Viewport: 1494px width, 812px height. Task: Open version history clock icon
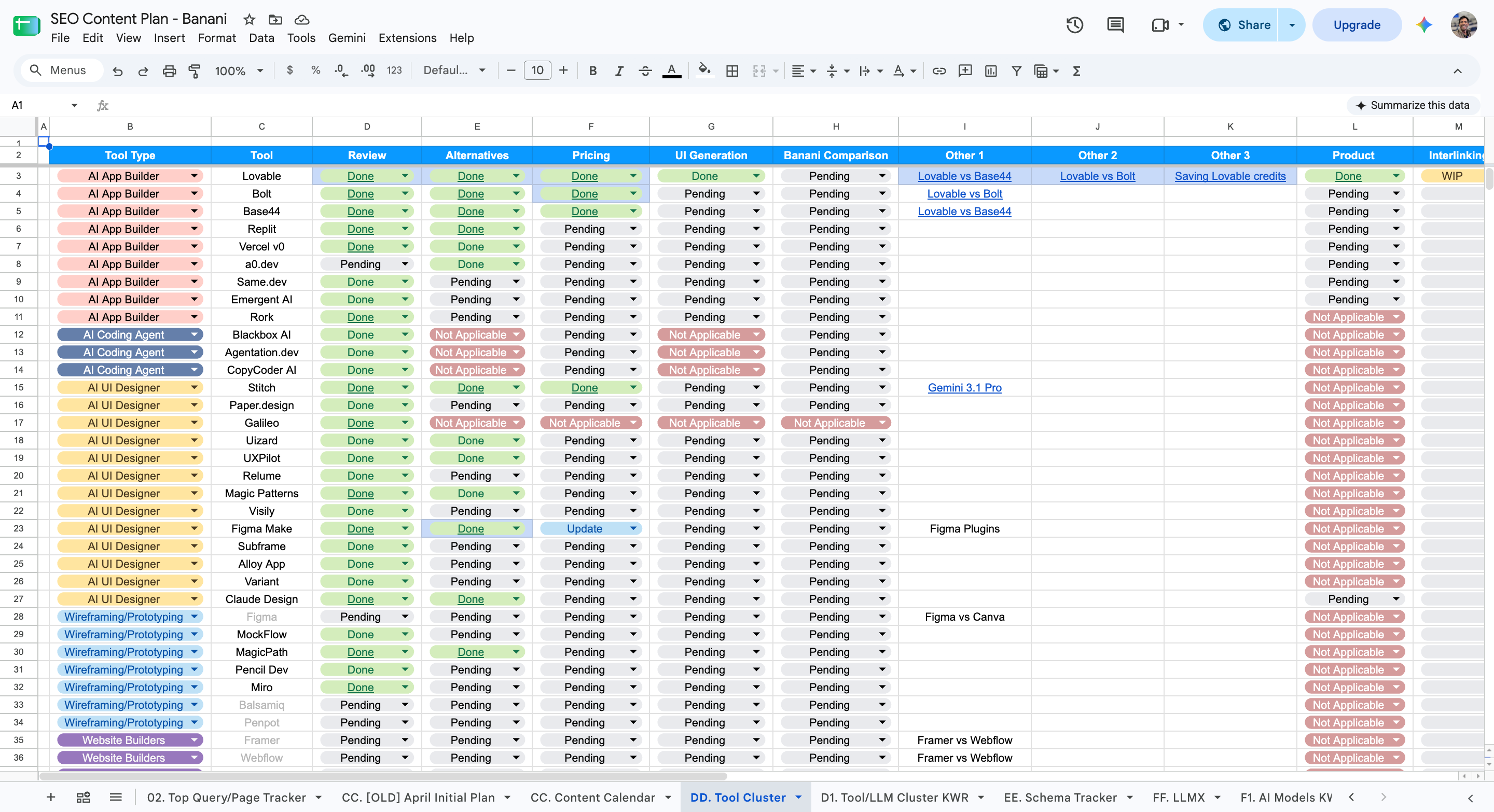tap(1075, 25)
